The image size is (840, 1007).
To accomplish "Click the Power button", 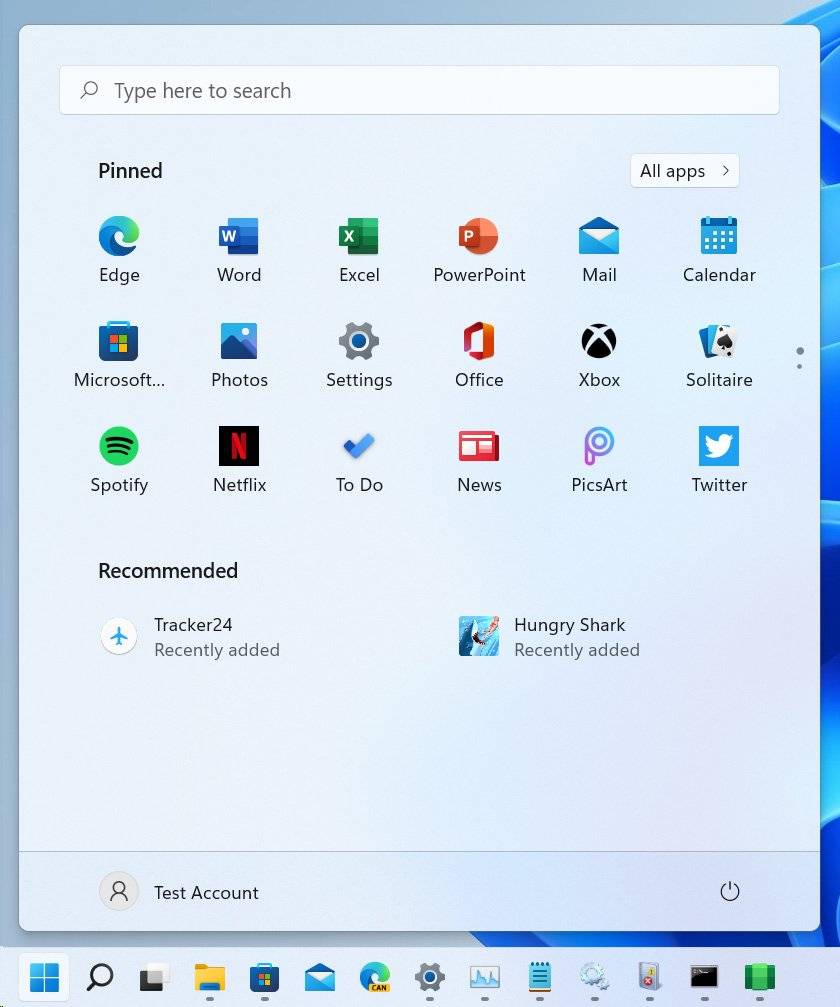I will tap(730, 891).
